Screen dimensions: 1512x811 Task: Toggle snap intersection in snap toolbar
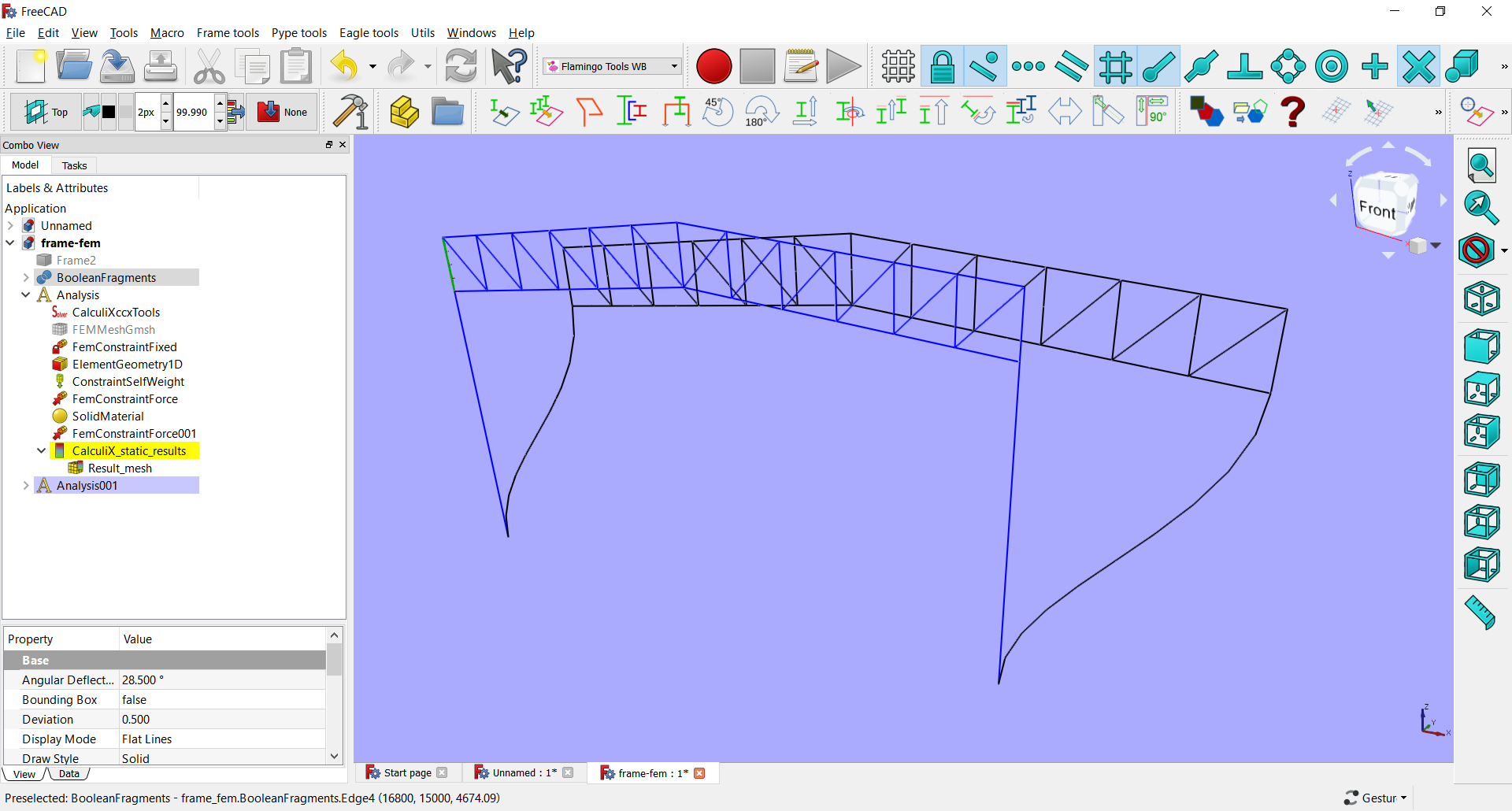(x=1418, y=66)
